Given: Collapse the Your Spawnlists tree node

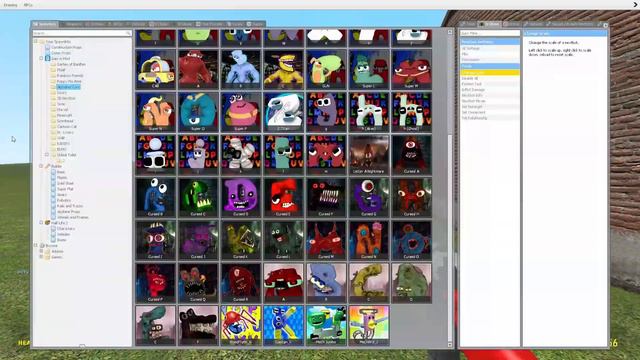Looking at the screenshot, I should point(36,42).
